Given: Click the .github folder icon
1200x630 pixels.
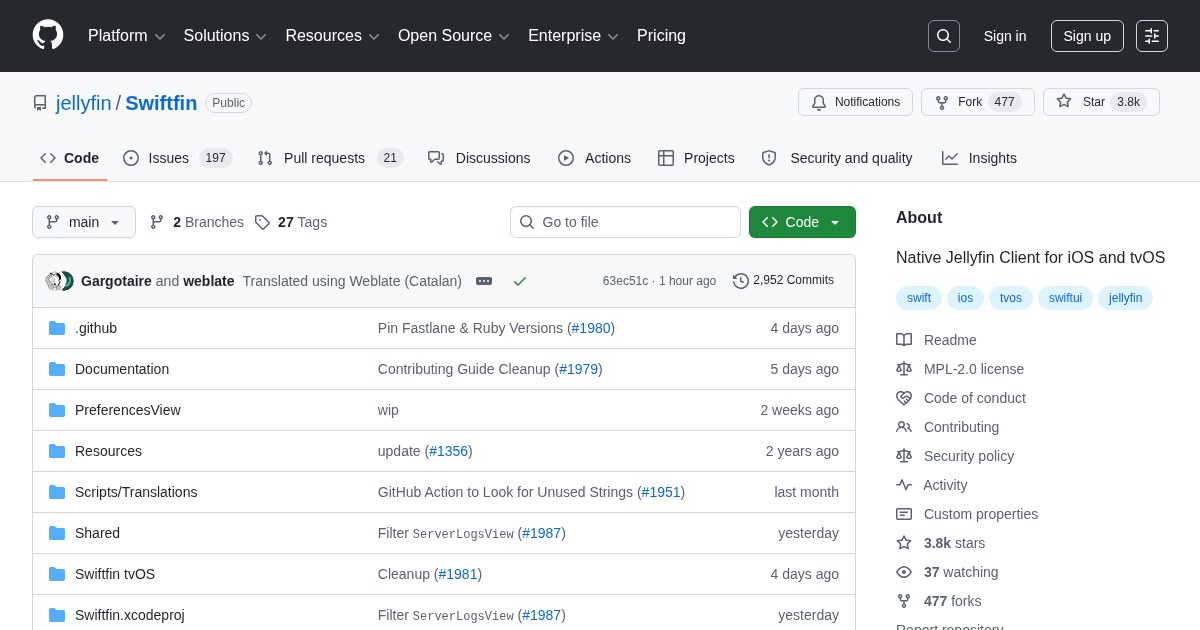Looking at the screenshot, I should click(x=57, y=328).
